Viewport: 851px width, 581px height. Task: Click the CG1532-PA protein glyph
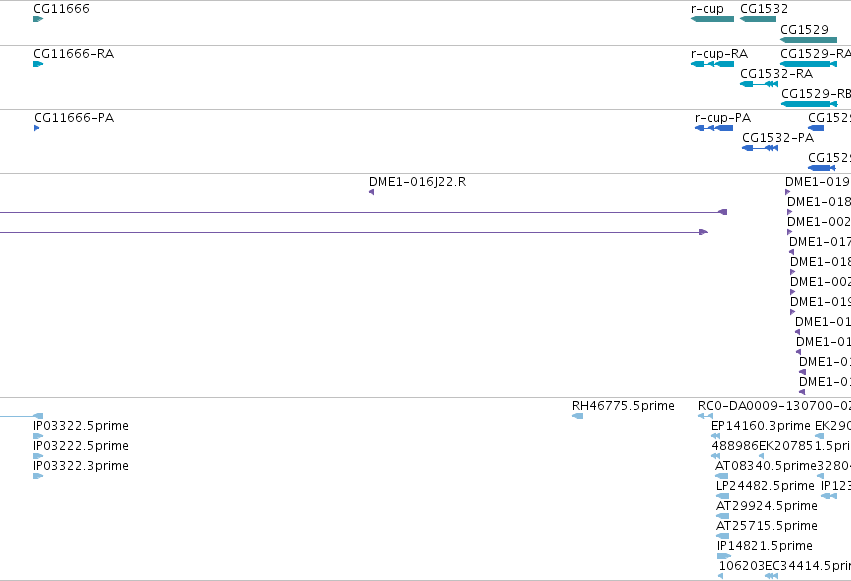point(760,148)
